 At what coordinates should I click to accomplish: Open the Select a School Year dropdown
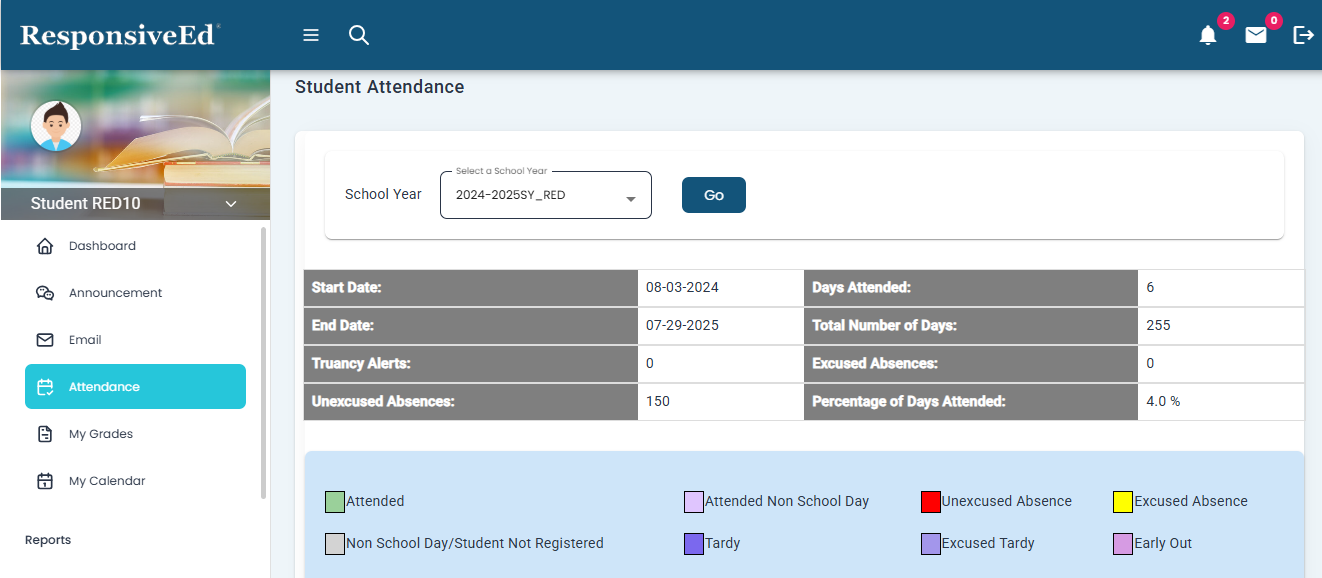[545, 195]
